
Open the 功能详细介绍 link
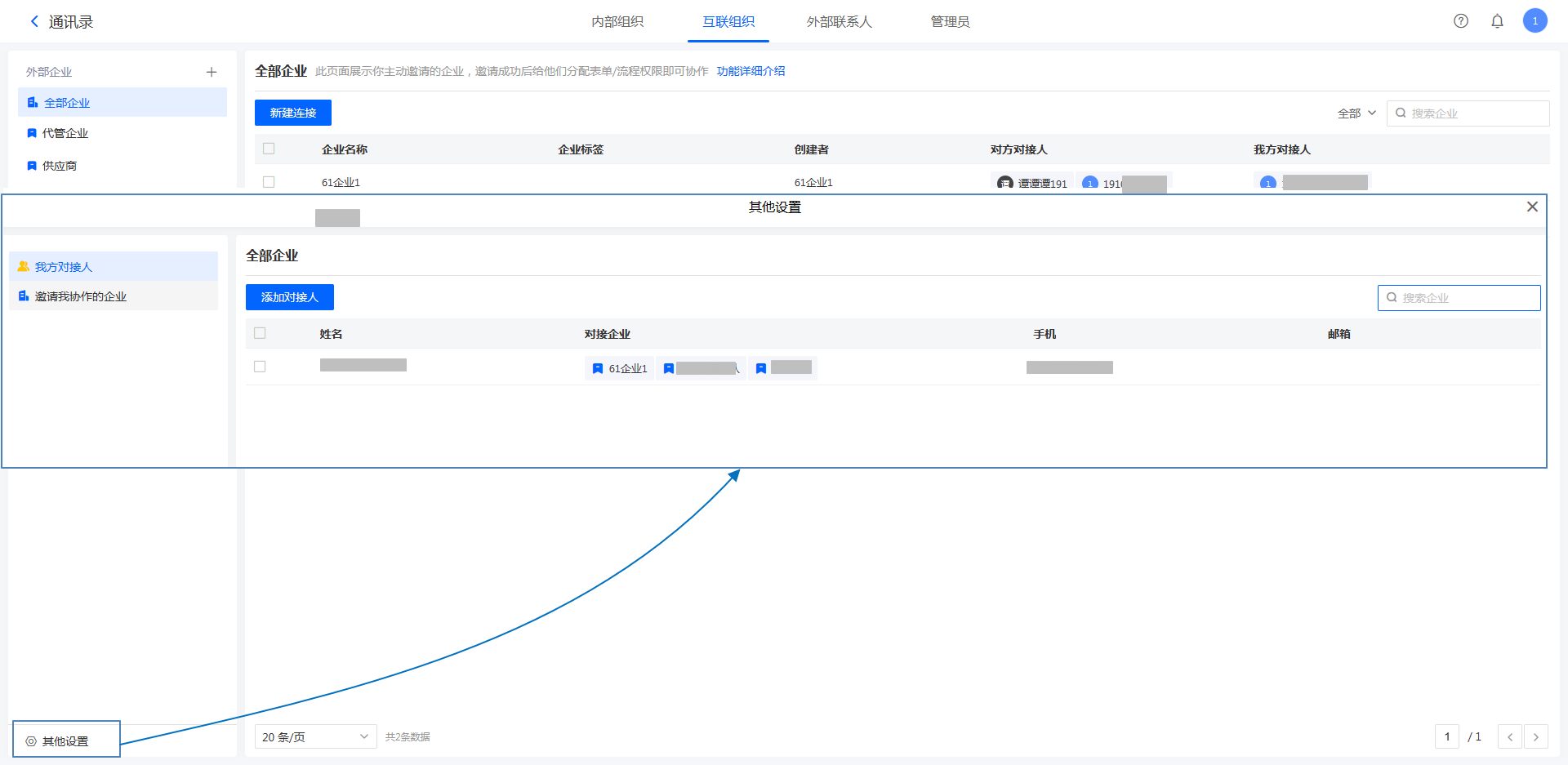pos(751,71)
